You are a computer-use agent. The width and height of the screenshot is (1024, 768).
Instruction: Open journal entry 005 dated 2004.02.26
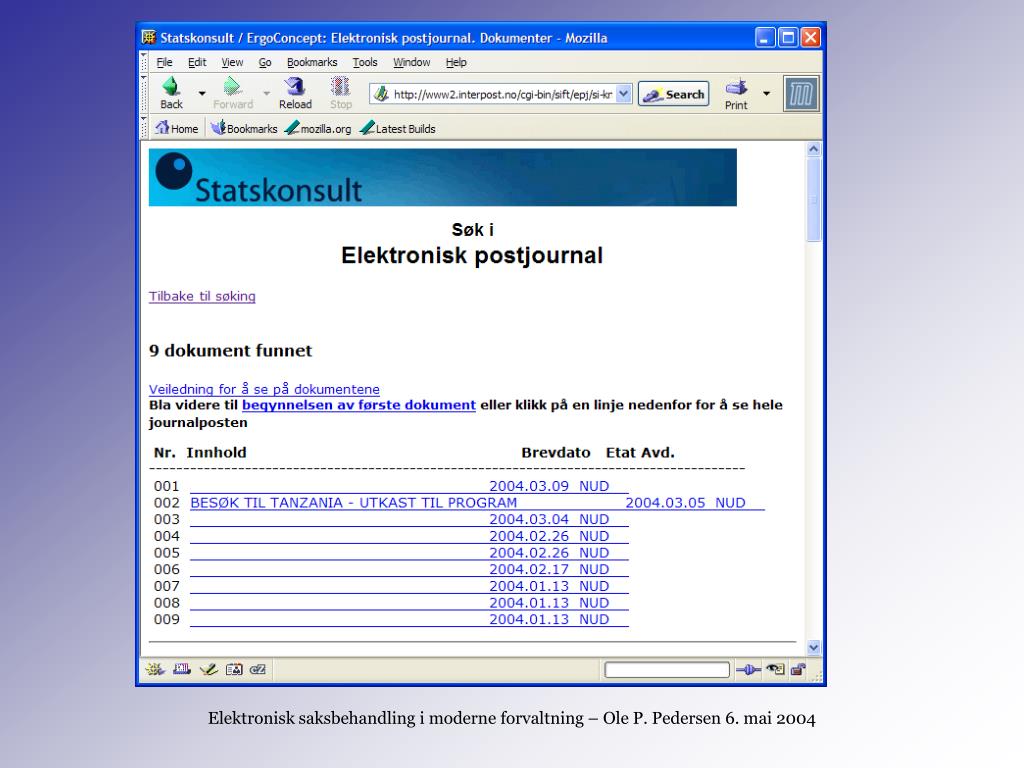point(409,552)
